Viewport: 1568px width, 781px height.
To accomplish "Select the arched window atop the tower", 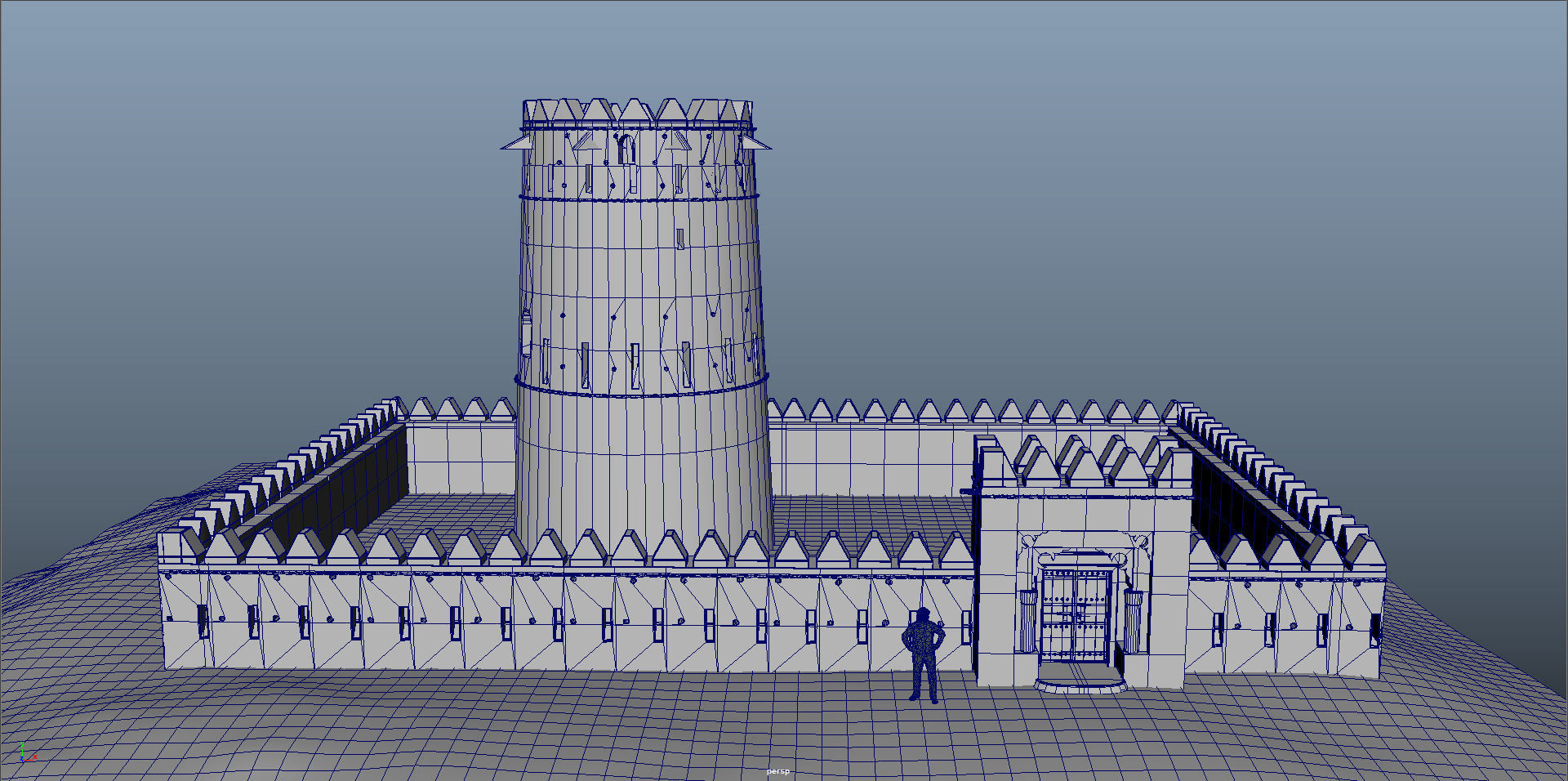I will click(x=626, y=150).
